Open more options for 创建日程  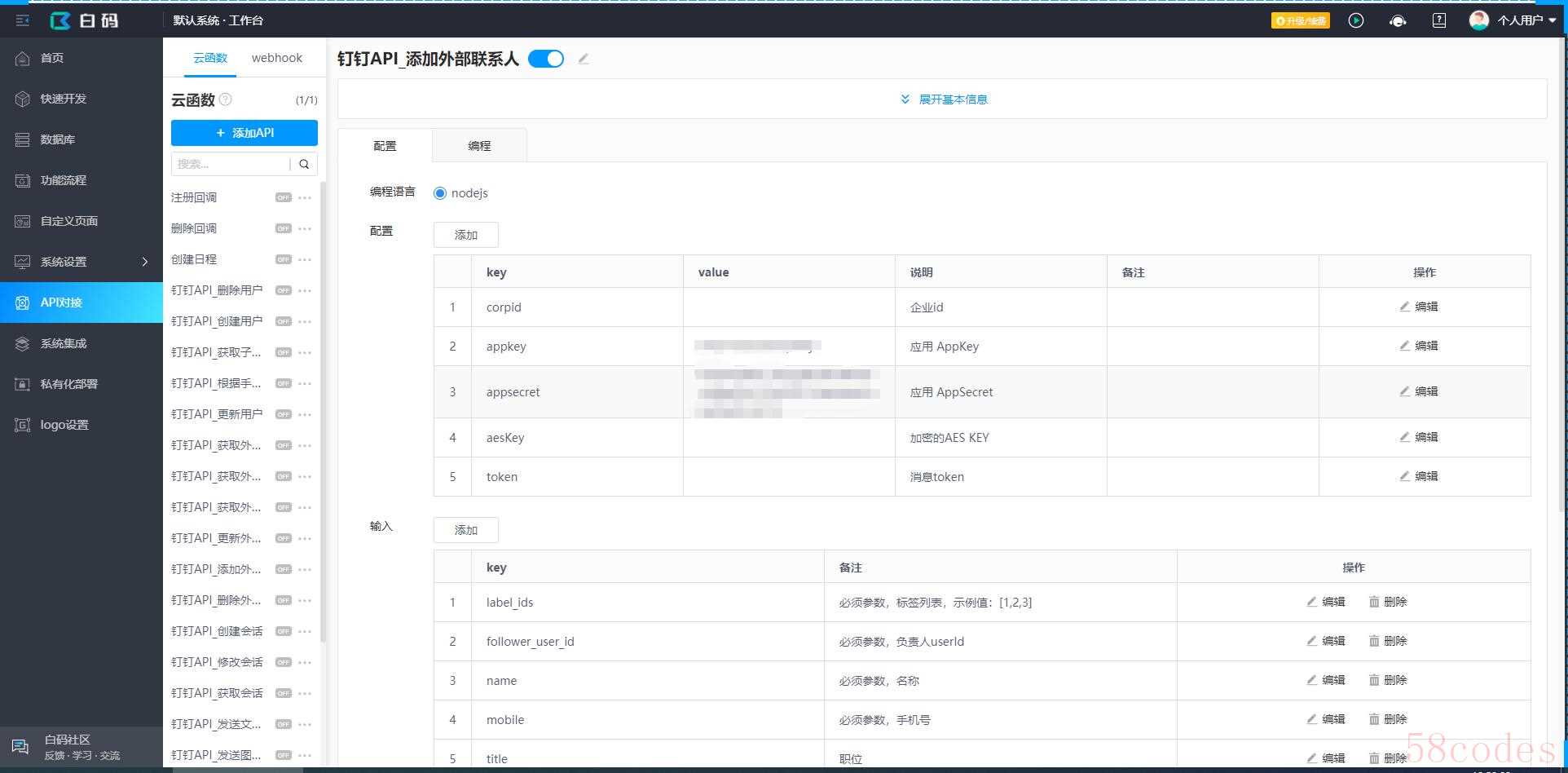point(305,259)
